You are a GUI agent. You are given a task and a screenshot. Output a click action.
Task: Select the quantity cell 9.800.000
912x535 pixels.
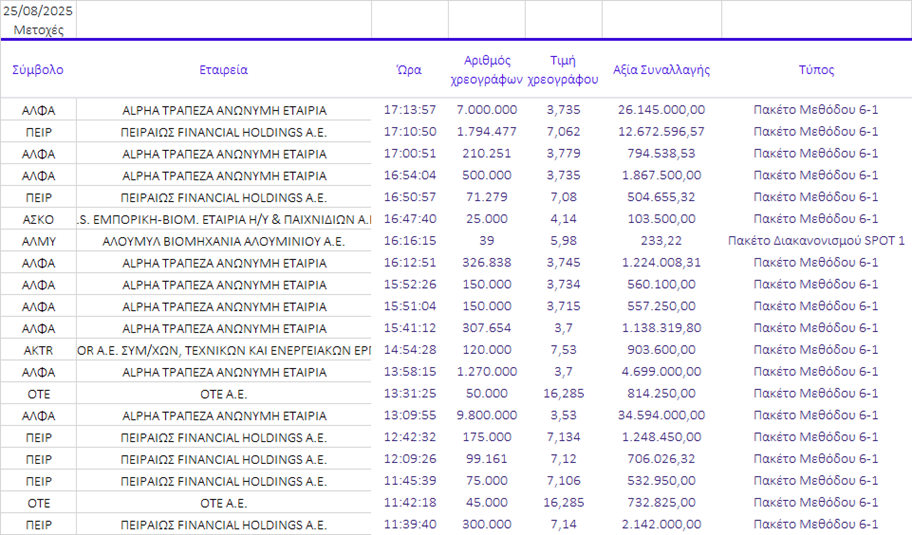pyautogui.click(x=487, y=415)
